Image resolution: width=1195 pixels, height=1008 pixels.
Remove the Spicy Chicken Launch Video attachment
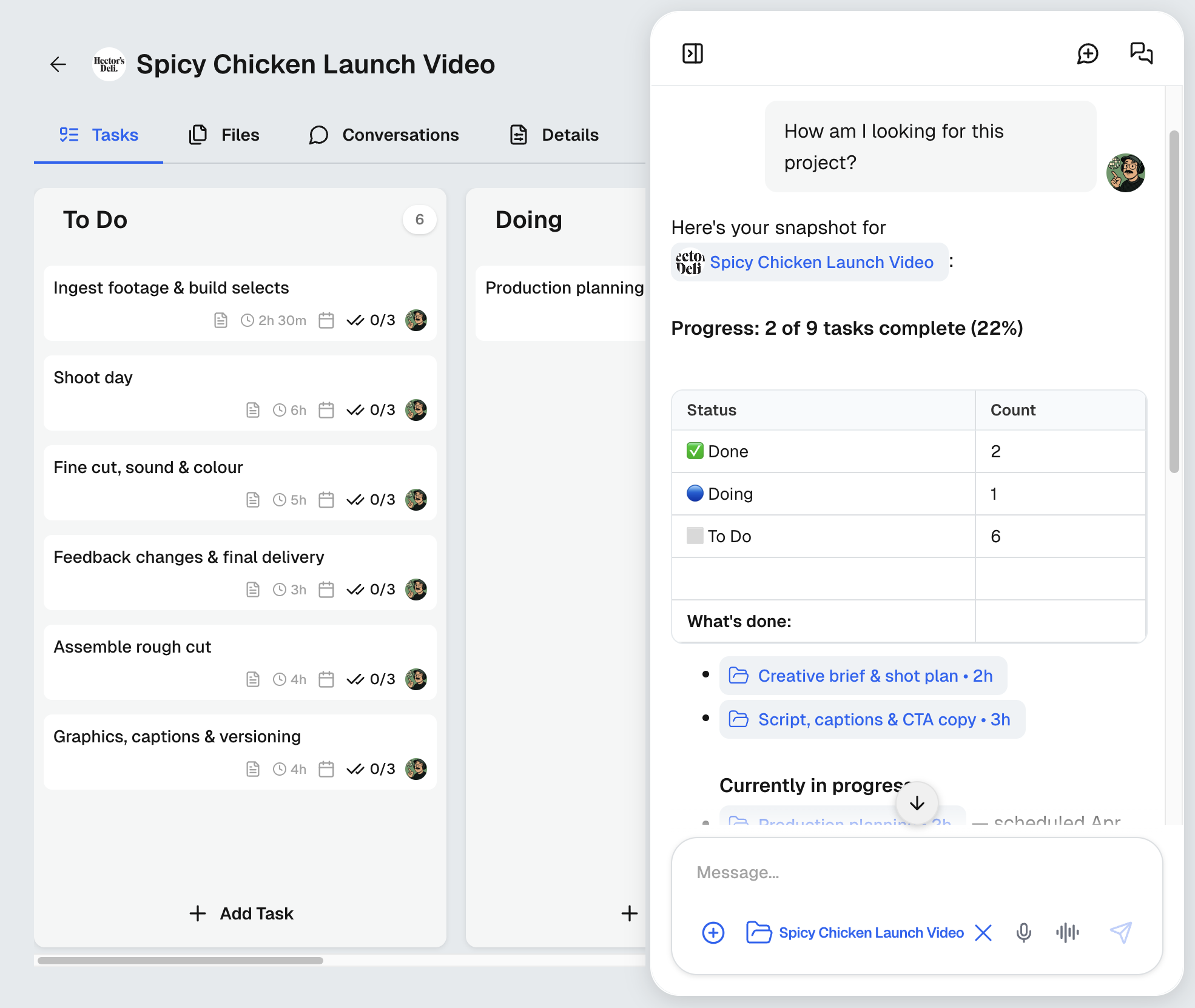coord(983,933)
